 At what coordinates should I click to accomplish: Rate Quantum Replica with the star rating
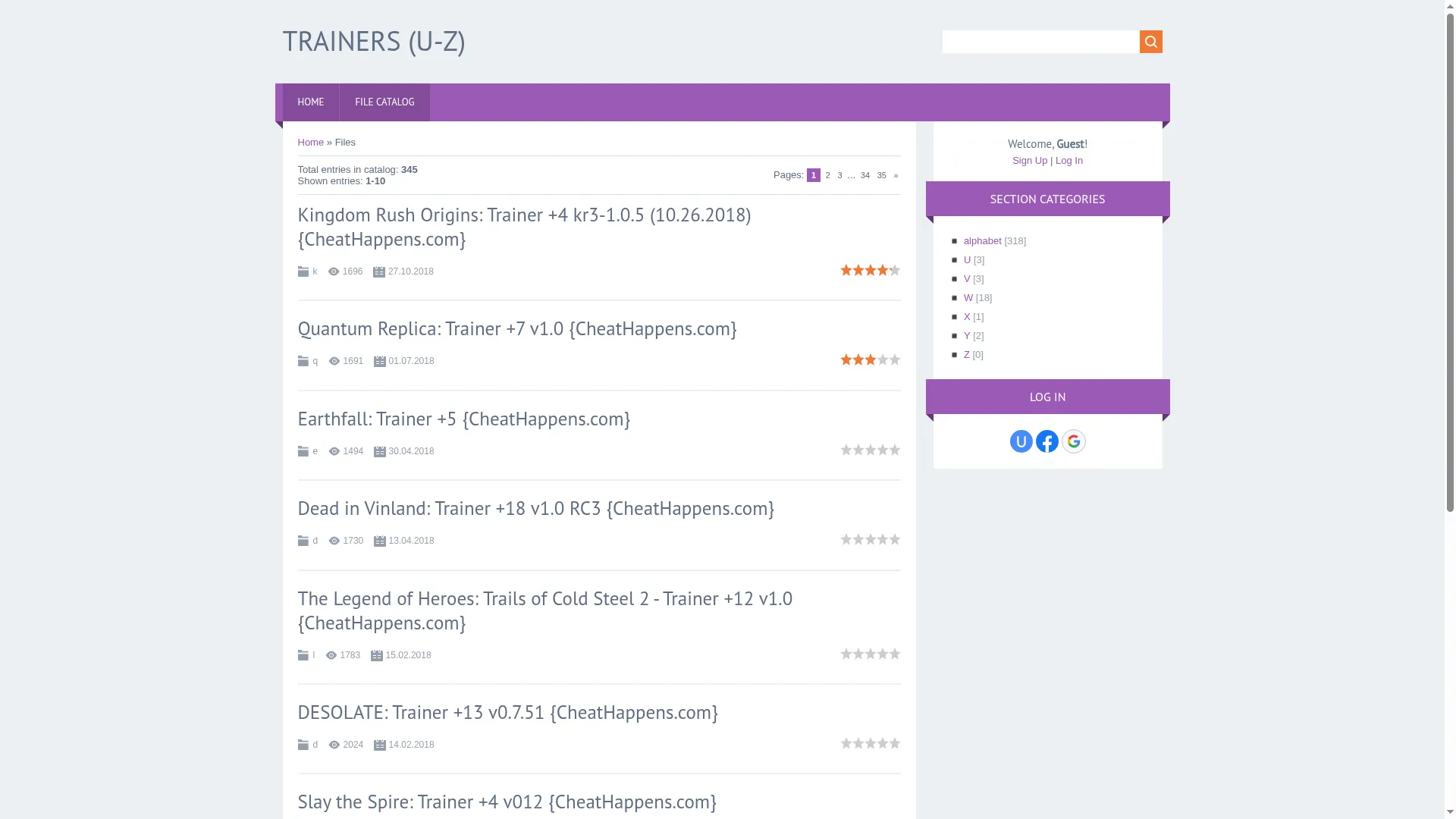point(871,359)
